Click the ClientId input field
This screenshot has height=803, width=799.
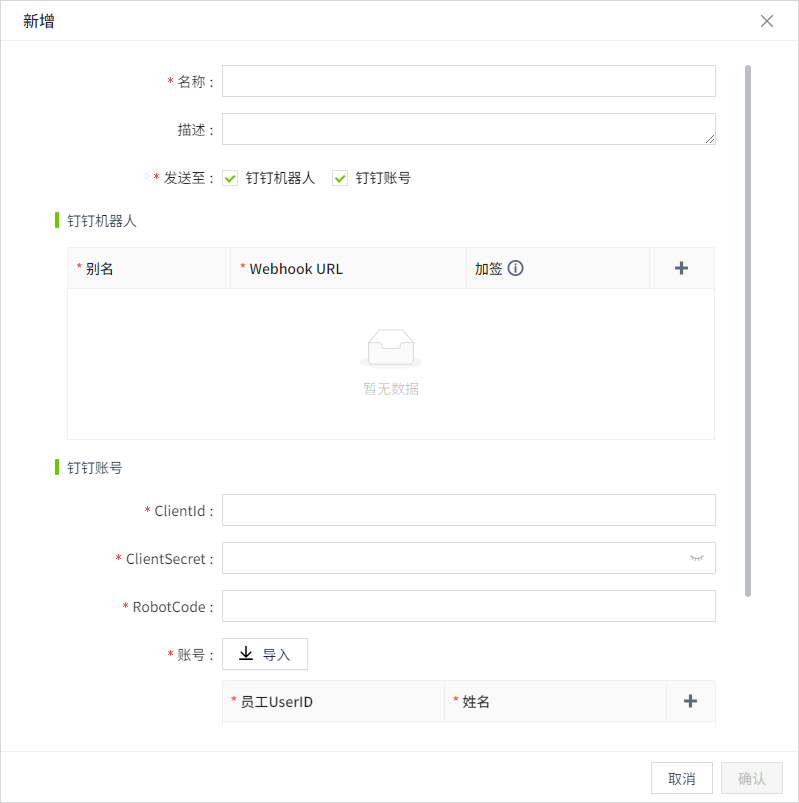click(x=468, y=510)
